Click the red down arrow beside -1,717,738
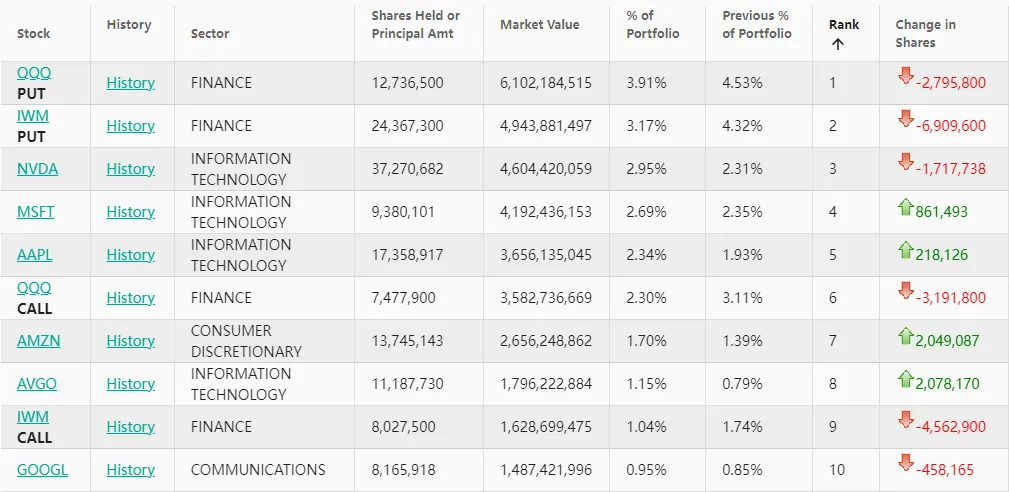The width and height of the screenshot is (1009, 492). (x=906, y=162)
